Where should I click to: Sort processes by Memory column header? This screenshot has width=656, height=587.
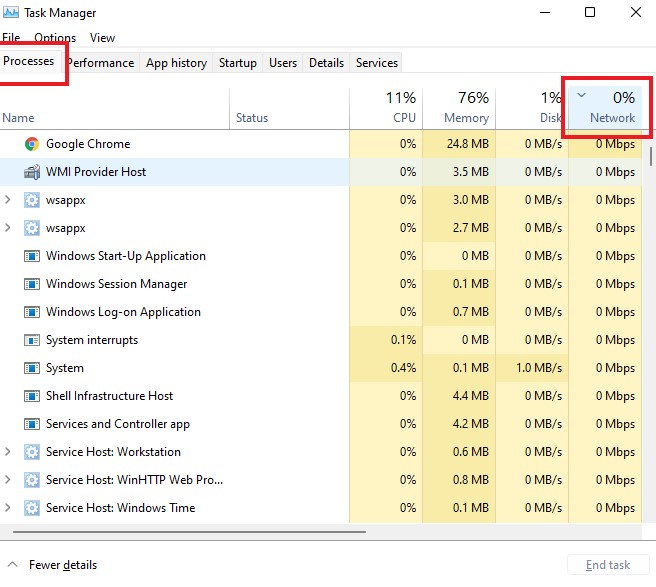(x=459, y=108)
